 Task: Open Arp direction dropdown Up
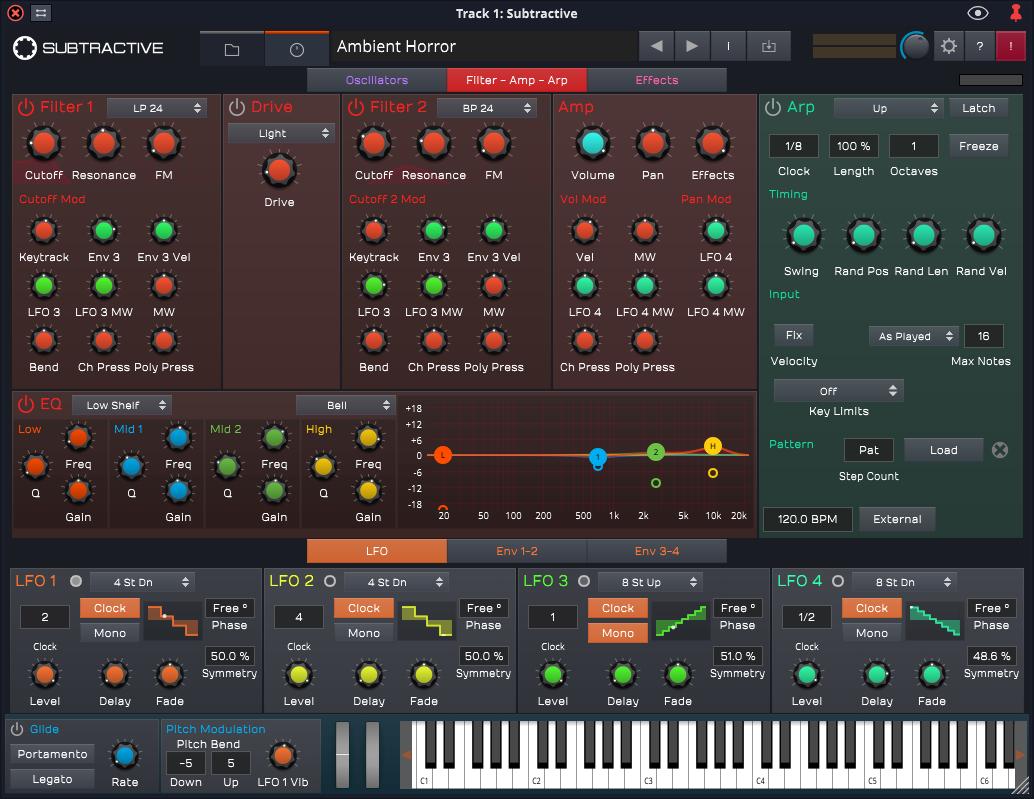click(x=888, y=108)
